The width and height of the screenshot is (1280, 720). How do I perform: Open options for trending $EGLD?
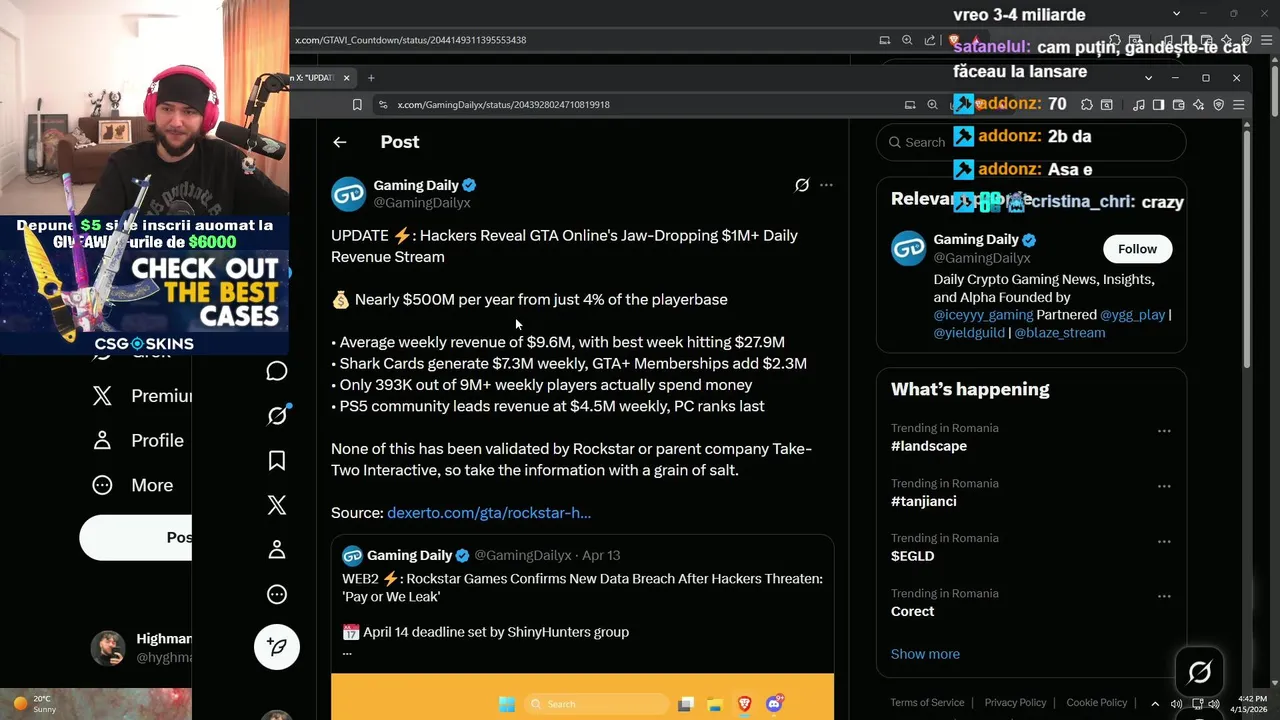tap(1164, 541)
